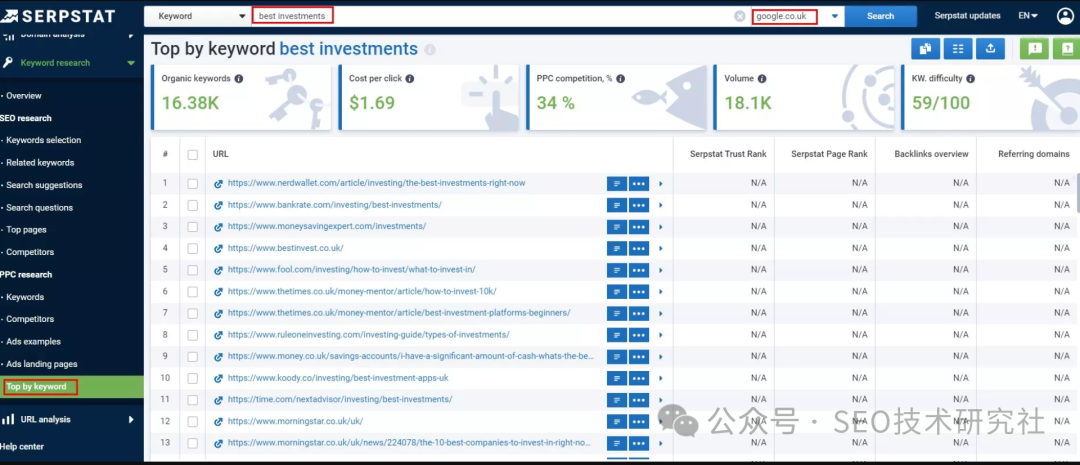Open external link icon for bankrate URL
Screen dimensions: 1080x465
pos(218,205)
